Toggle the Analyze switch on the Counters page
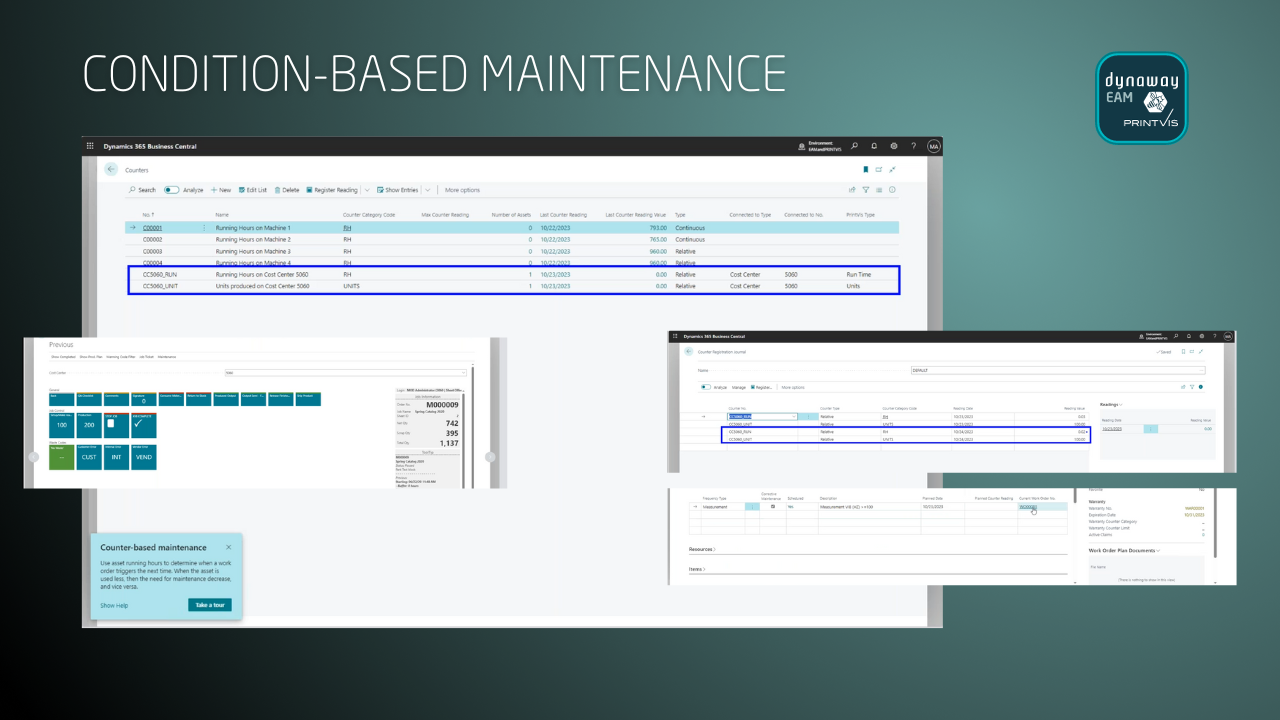Viewport: 1280px width, 720px height. [x=171, y=190]
